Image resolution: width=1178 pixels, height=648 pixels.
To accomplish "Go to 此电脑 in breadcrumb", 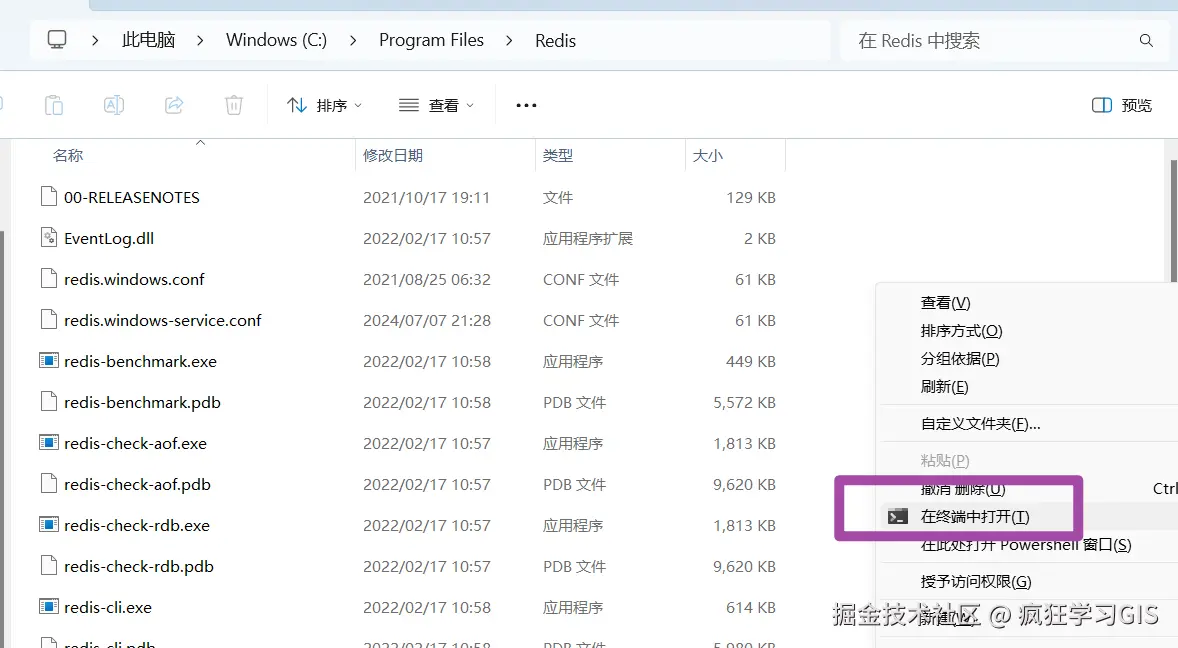I will point(149,40).
